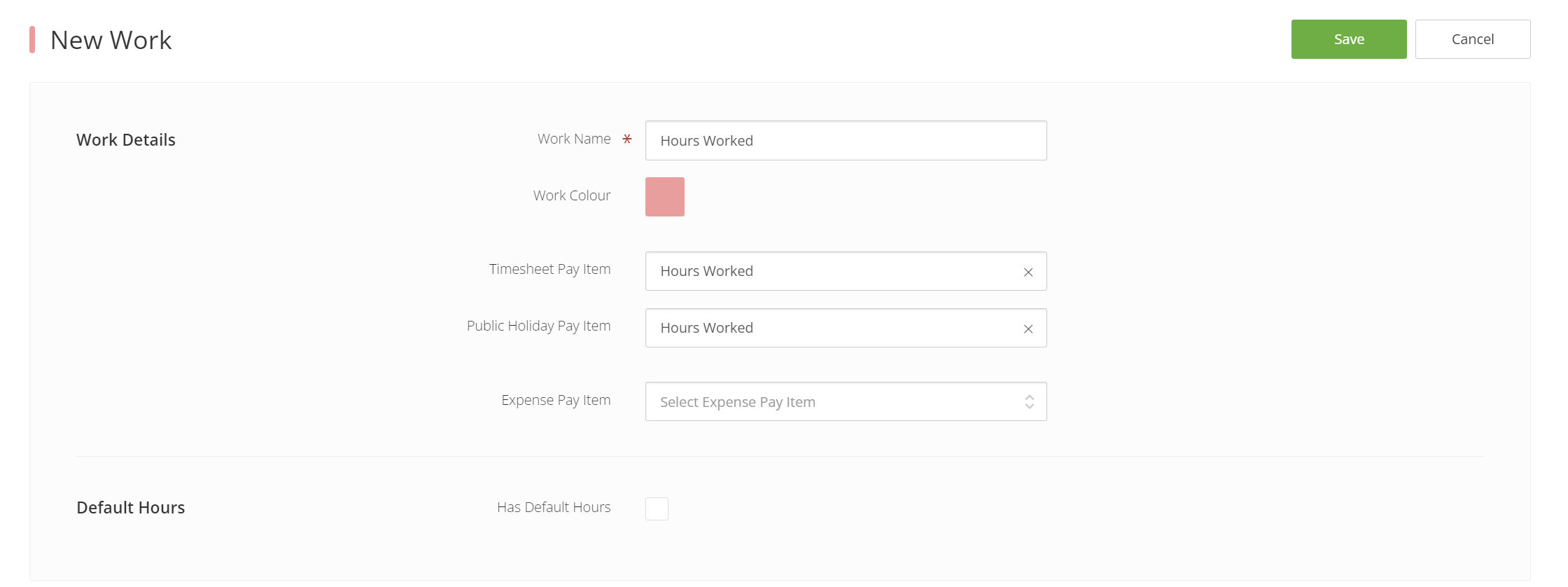Expand the Select Expense Pay Item dropdown

[846, 401]
